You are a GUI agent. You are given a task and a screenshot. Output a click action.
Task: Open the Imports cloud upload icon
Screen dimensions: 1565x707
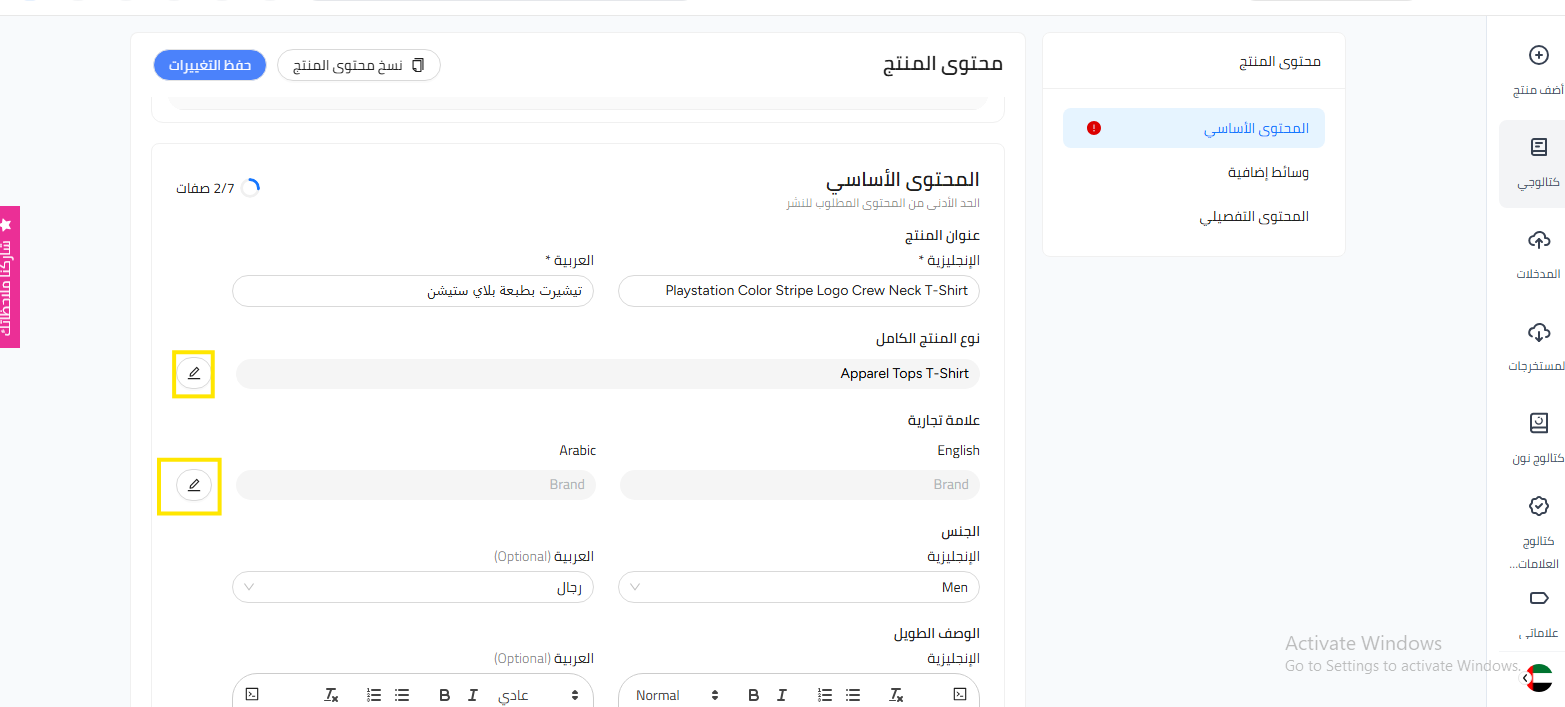[x=1539, y=240]
